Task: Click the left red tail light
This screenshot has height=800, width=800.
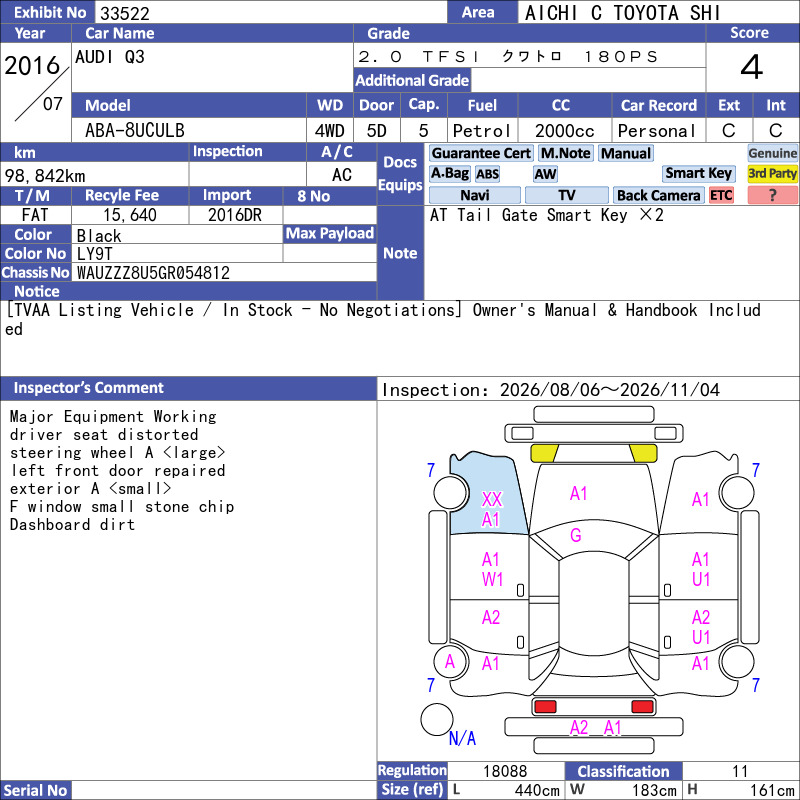Action: [x=545, y=707]
